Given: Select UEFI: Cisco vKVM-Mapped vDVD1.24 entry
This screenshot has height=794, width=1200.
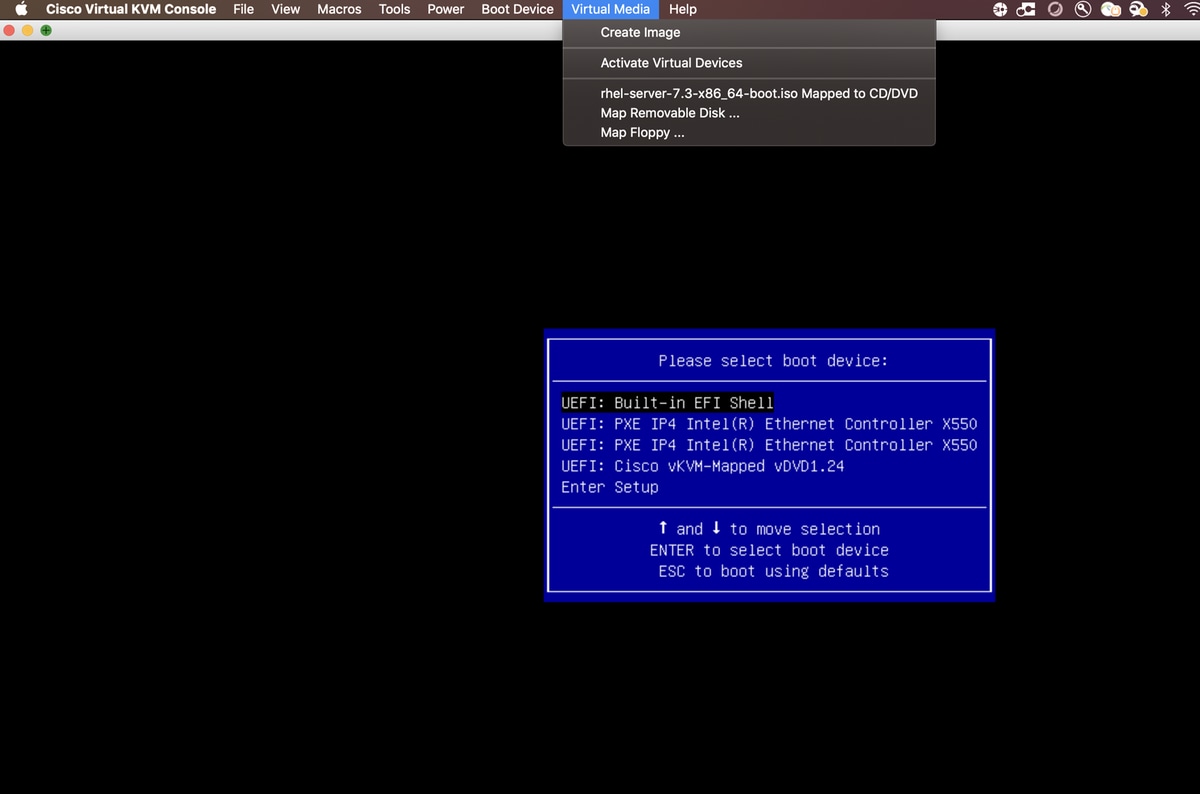Looking at the screenshot, I should click(702, 466).
